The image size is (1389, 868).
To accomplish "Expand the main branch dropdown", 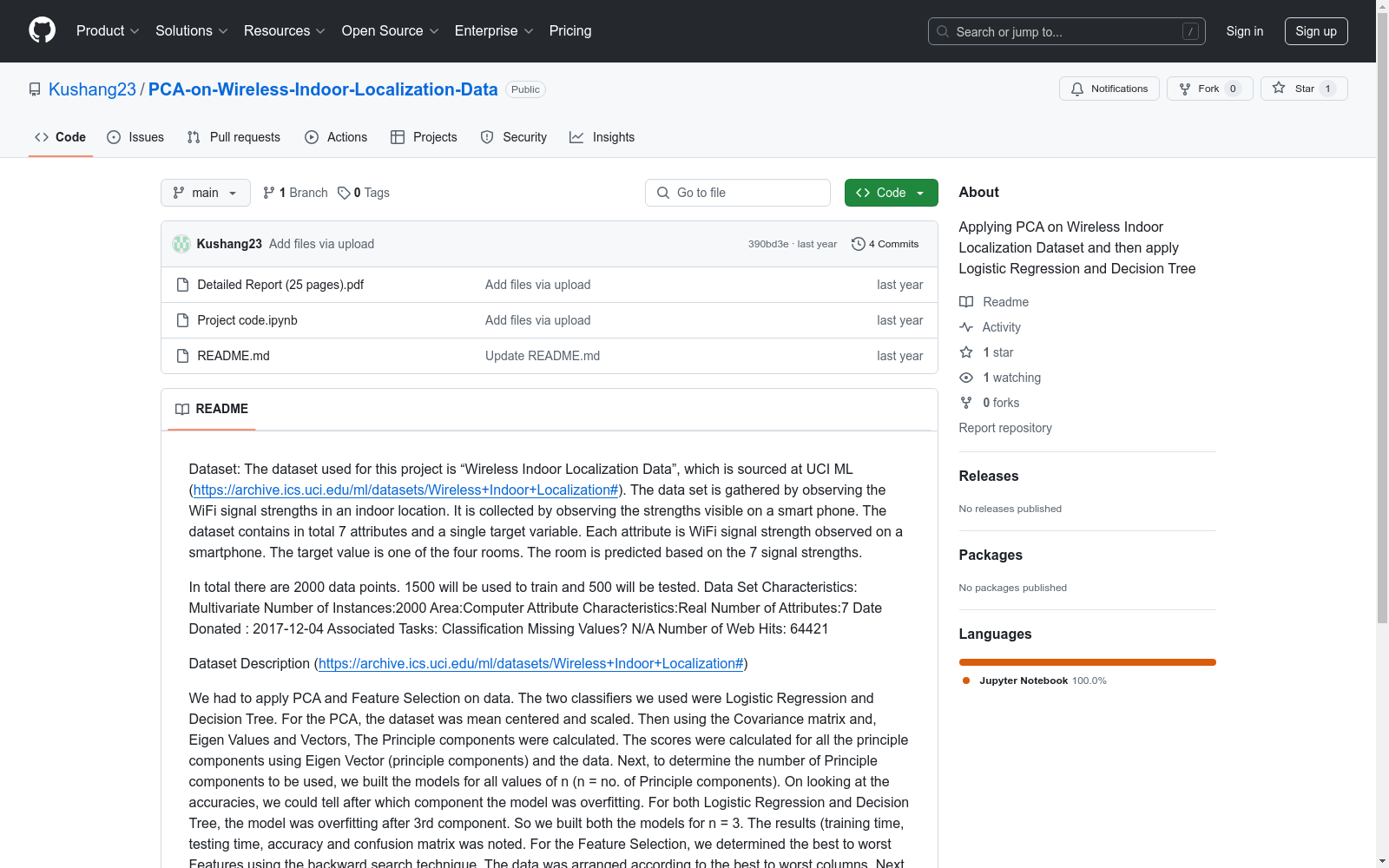I will pyautogui.click(x=206, y=193).
